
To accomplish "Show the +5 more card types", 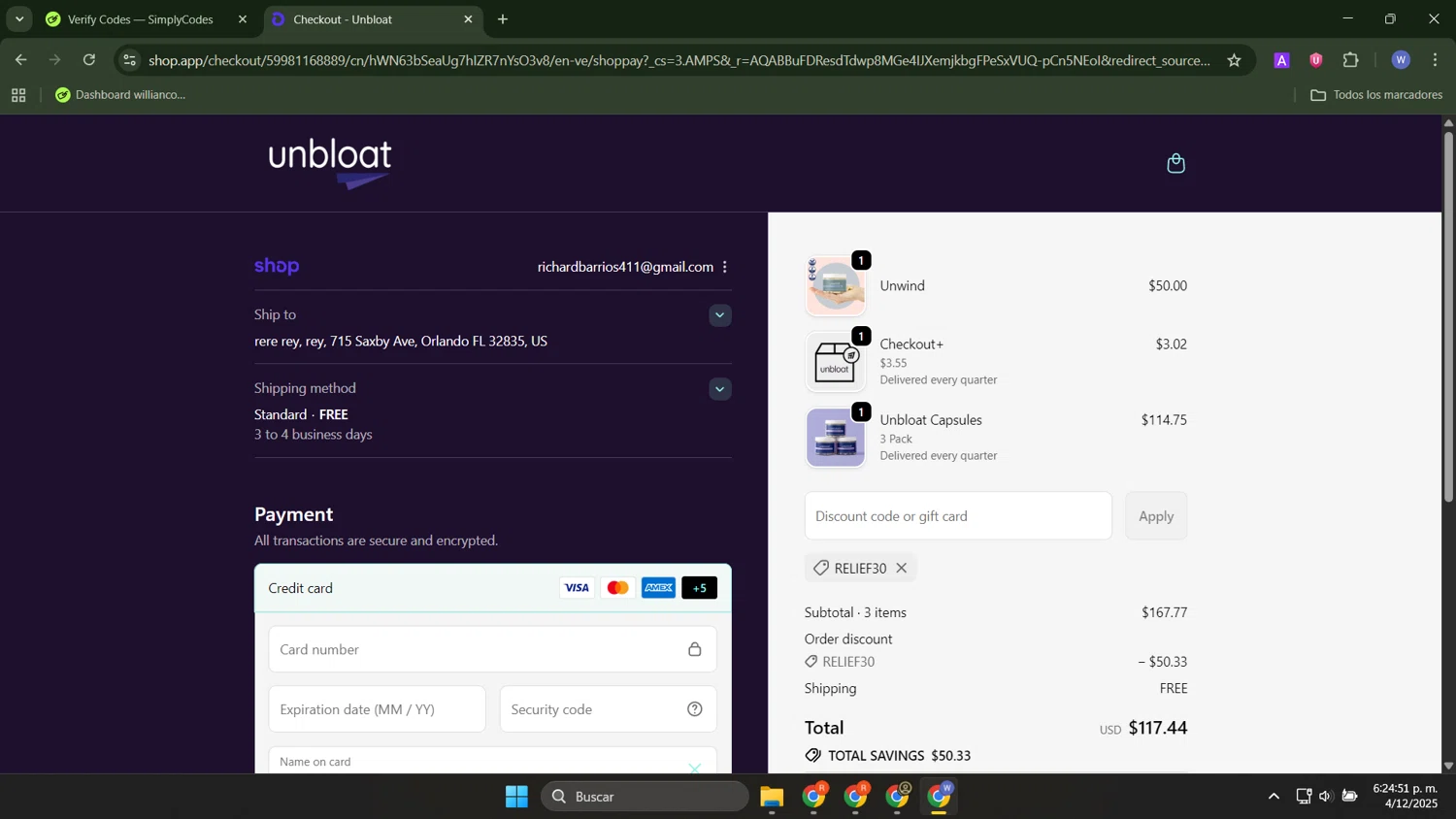I will (x=699, y=588).
